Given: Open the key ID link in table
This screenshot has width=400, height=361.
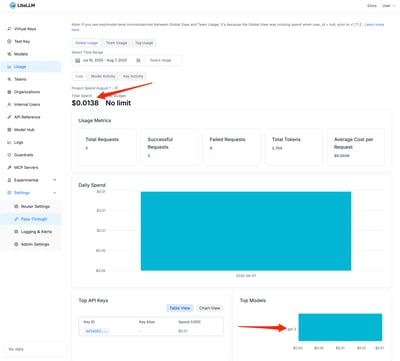Looking at the screenshot, I should [x=96, y=331].
